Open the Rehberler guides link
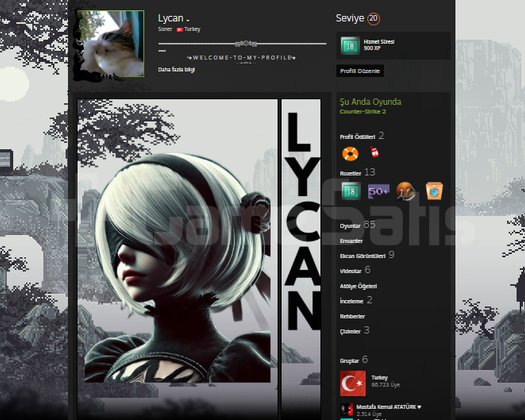525x420 pixels. tap(352, 316)
